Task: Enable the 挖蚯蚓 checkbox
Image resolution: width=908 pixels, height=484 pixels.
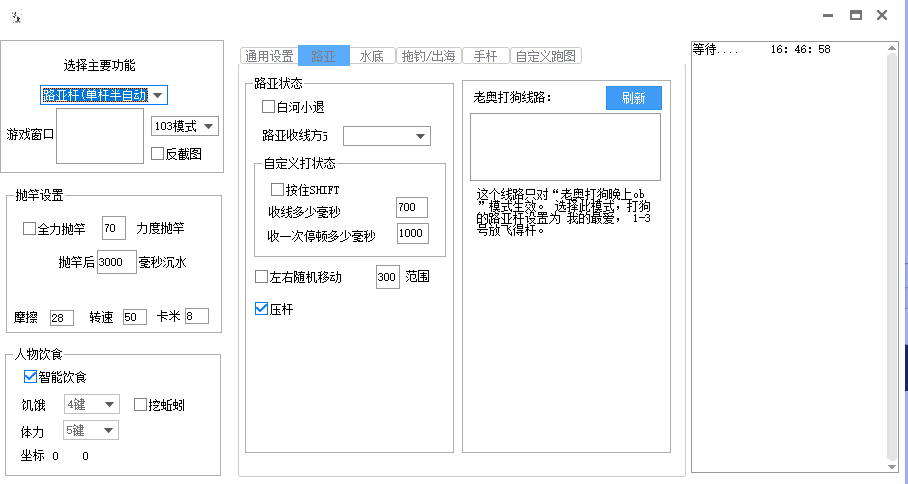Action: pos(140,405)
